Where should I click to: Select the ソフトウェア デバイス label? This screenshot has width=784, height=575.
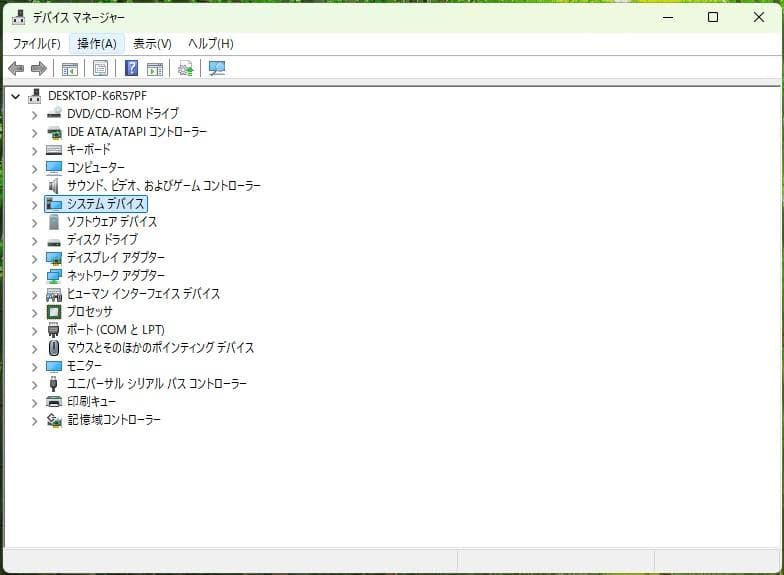click(x=112, y=222)
